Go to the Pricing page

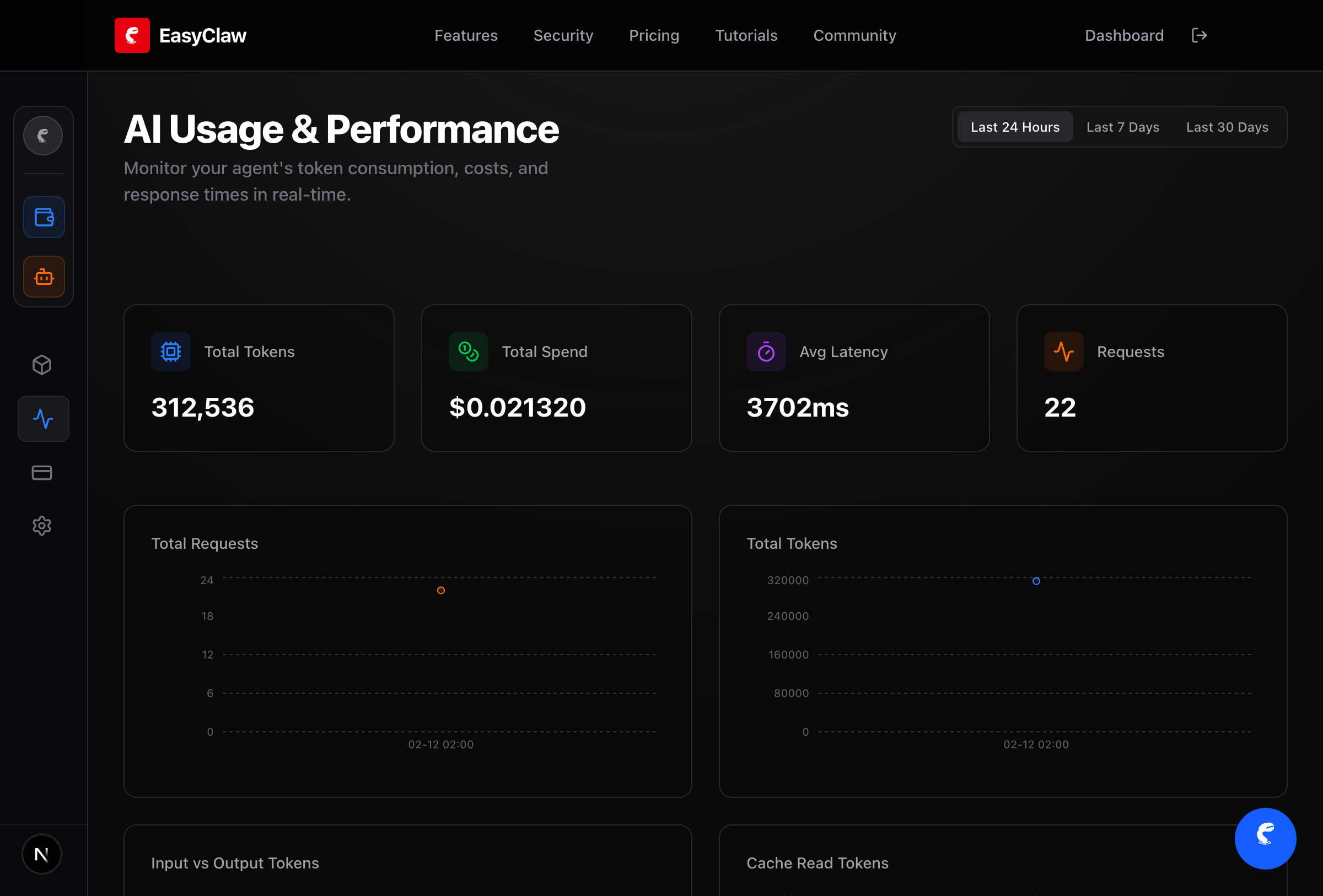click(654, 35)
